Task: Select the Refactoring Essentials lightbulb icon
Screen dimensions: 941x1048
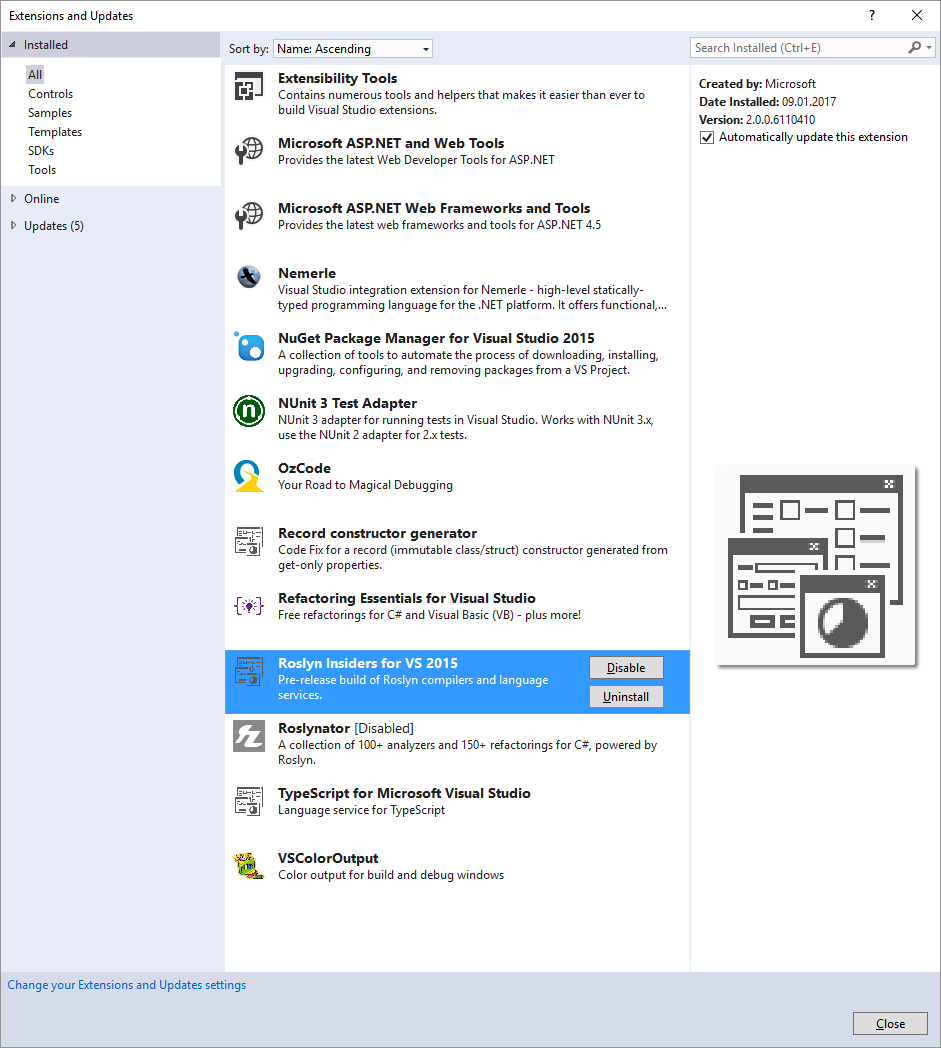Action: (248, 606)
